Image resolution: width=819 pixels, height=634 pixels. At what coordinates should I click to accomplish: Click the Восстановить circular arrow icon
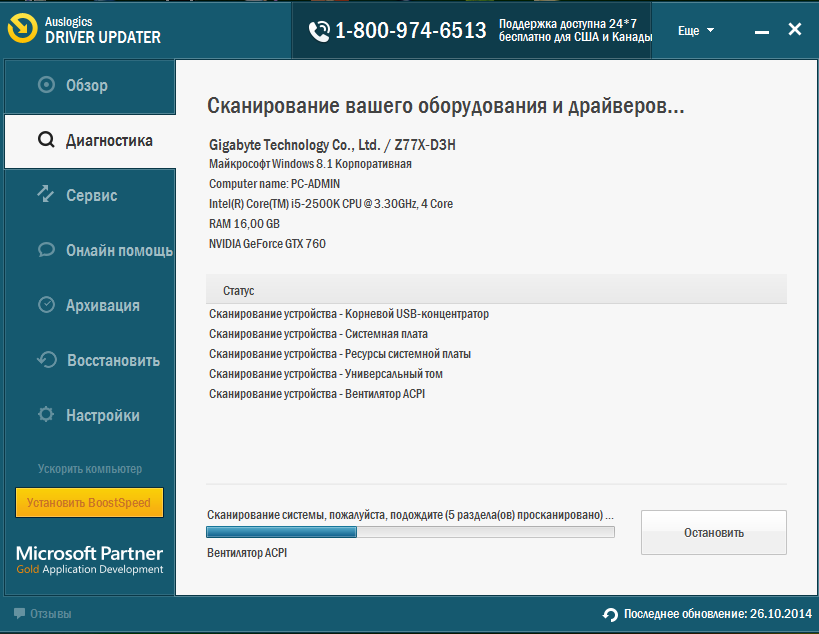[x=46, y=360]
